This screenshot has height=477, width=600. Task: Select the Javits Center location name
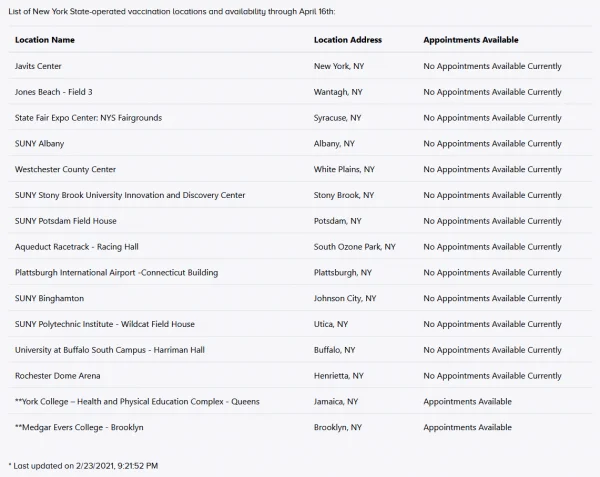coord(38,66)
